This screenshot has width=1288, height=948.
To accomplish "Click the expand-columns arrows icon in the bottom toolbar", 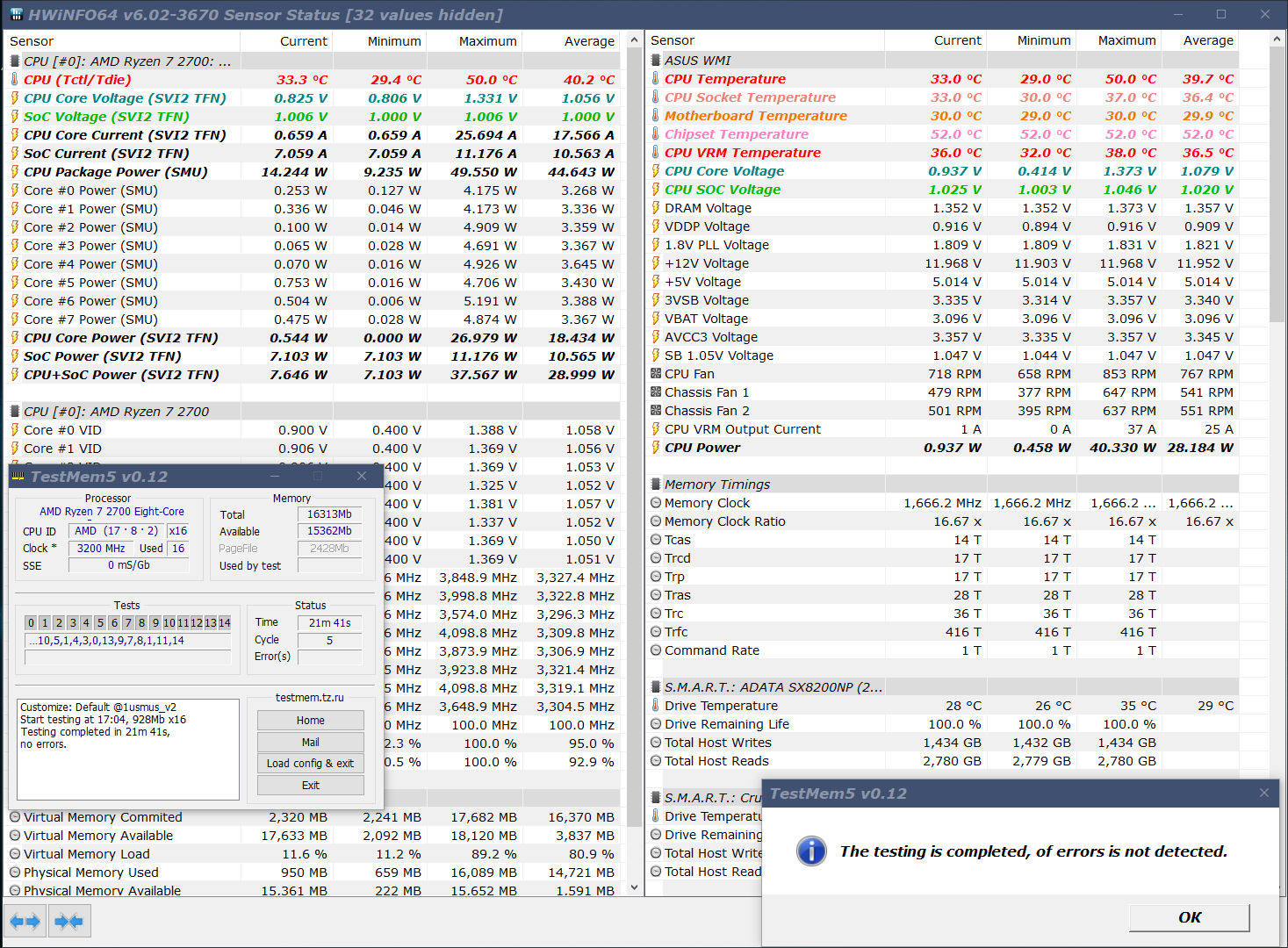I will [x=25, y=921].
